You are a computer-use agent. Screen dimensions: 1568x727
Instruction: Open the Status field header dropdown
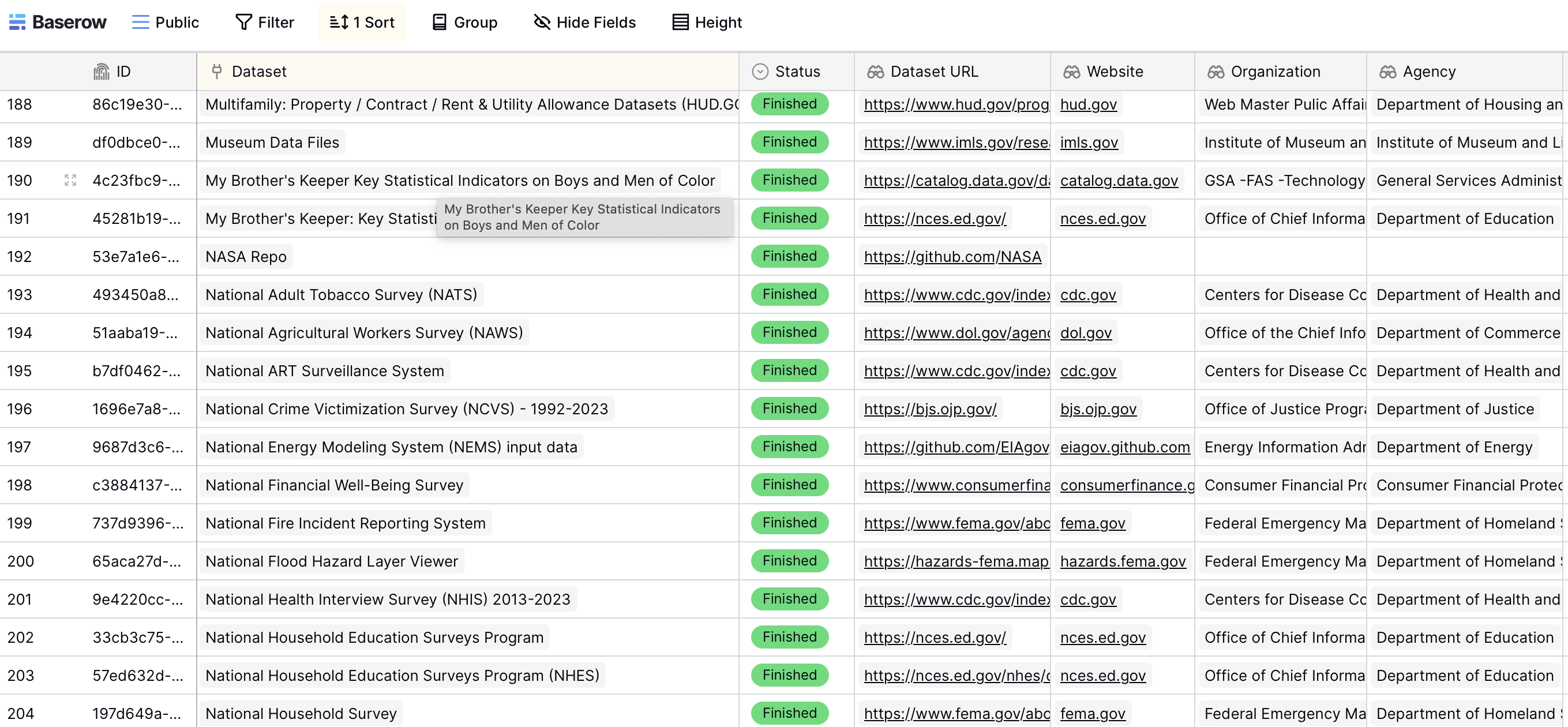[x=760, y=71]
